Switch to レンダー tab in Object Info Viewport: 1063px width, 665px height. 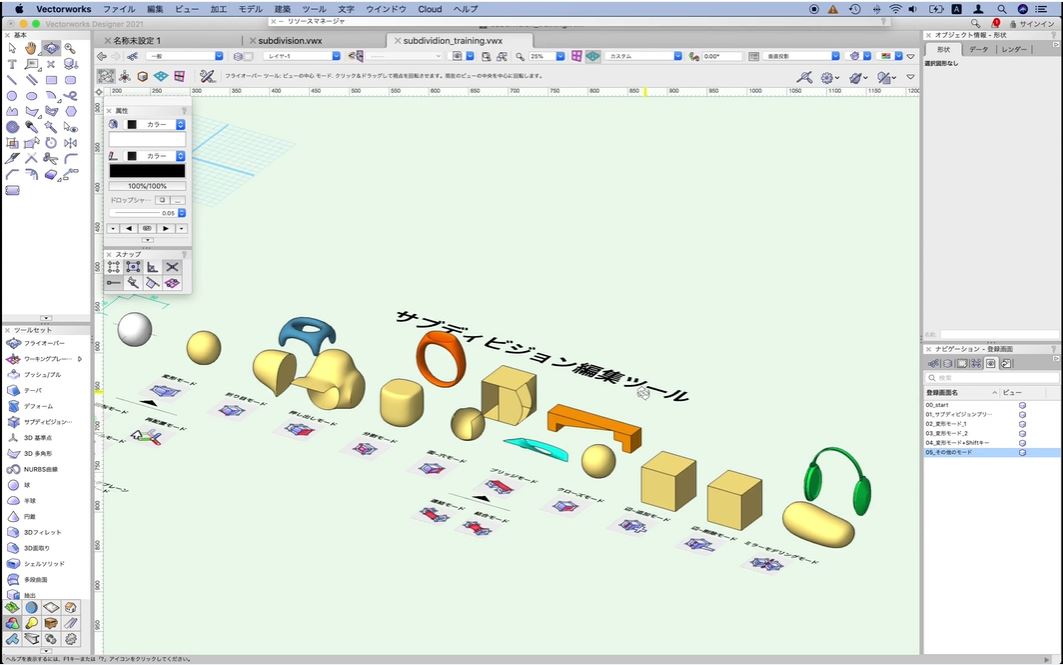click(1014, 49)
